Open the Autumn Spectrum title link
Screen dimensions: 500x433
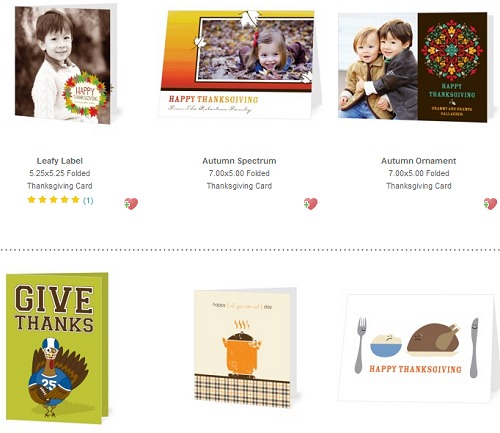click(x=239, y=161)
